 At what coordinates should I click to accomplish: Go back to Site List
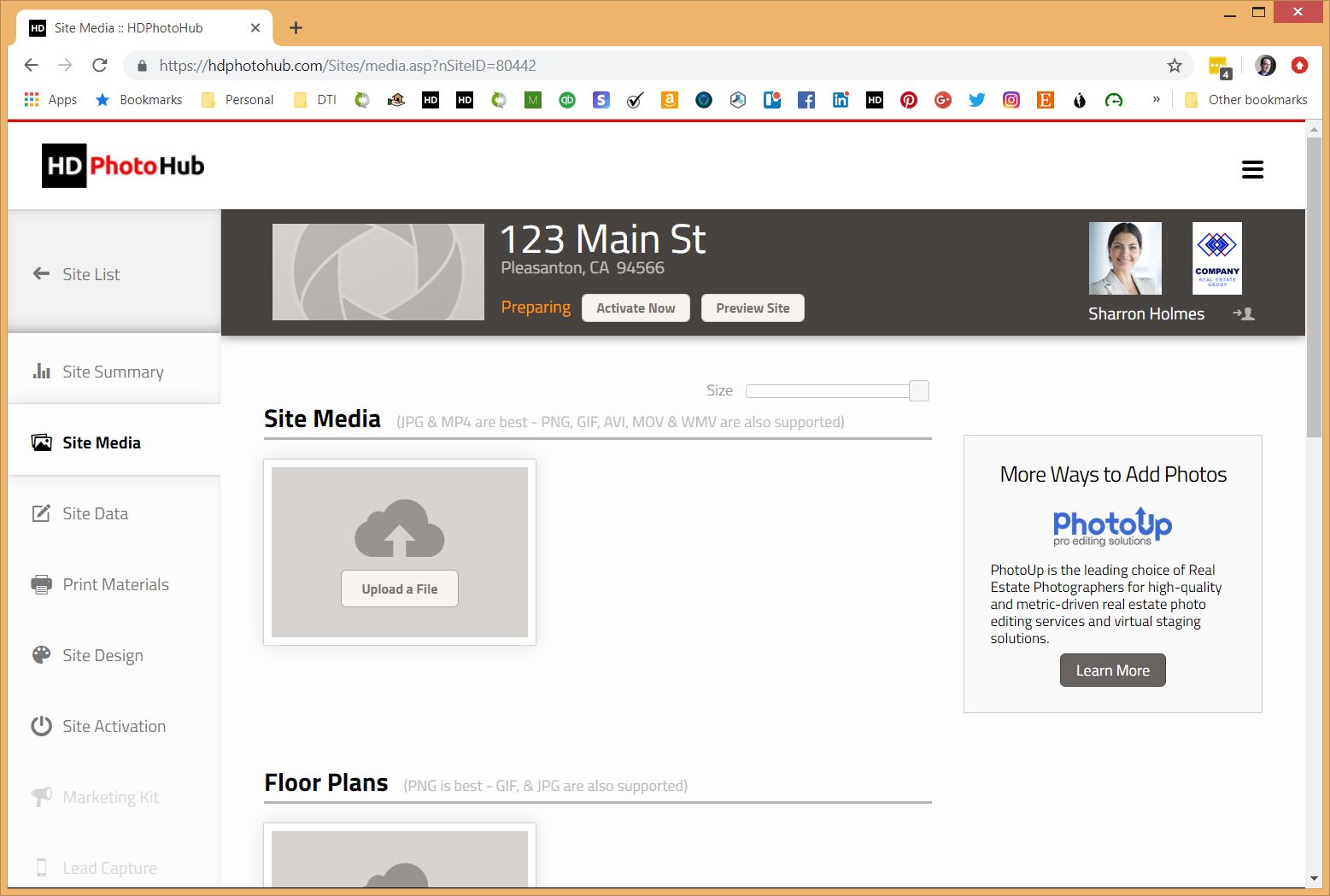pos(76,273)
